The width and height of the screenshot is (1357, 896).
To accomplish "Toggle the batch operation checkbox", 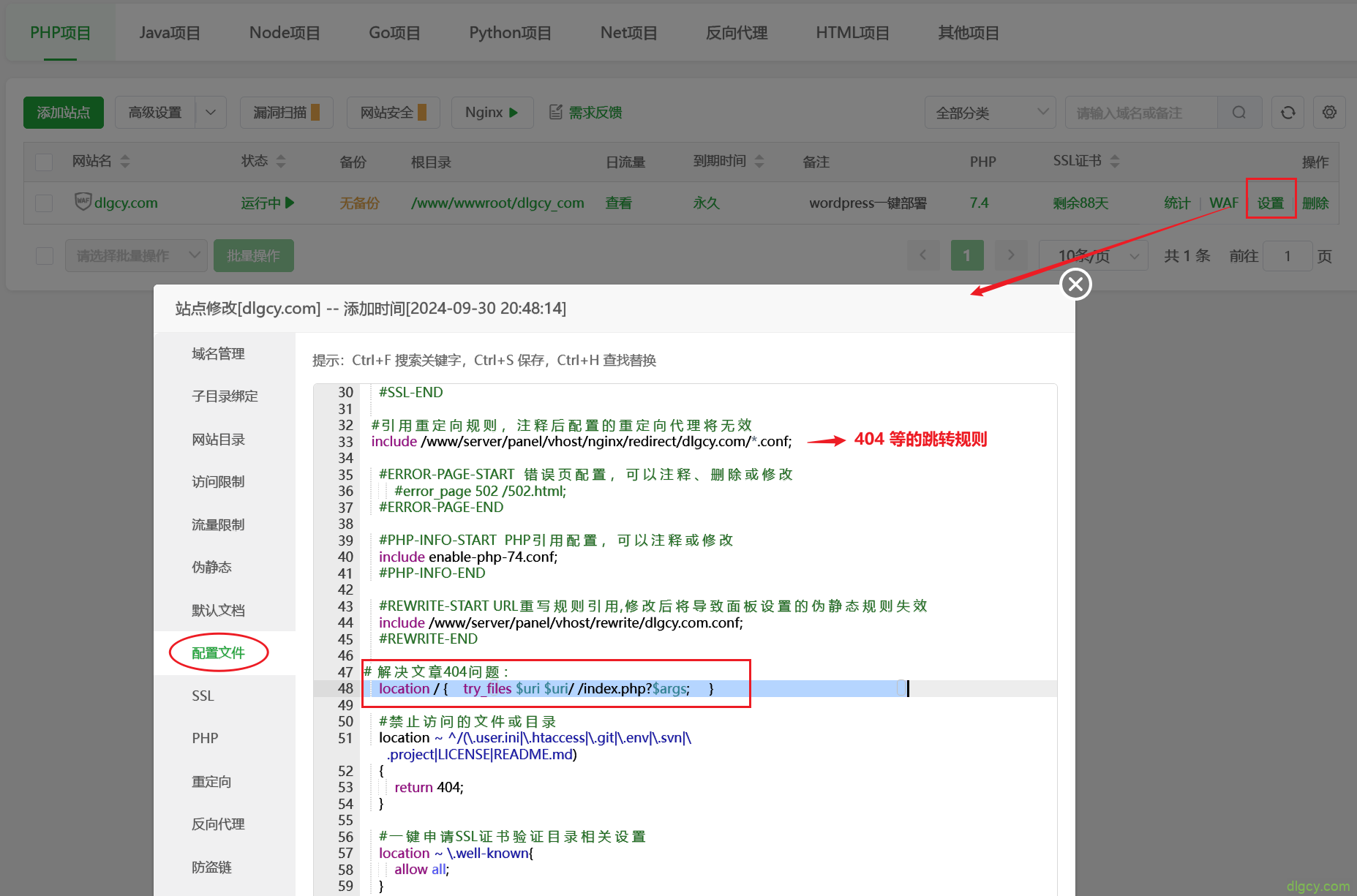I will coord(44,255).
